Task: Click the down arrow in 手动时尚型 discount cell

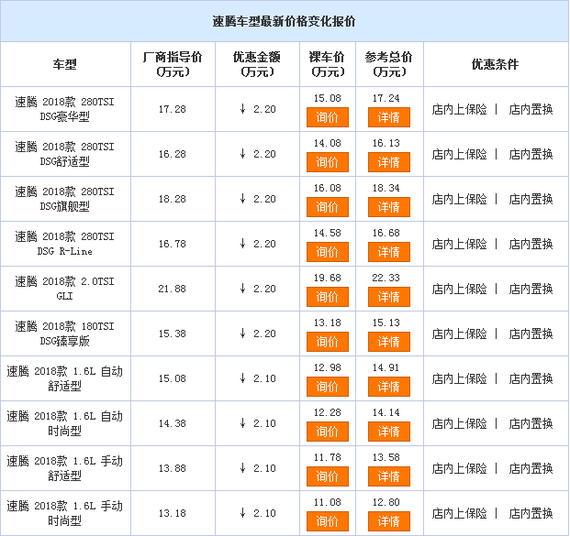Action: pyautogui.click(x=242, y=513)
